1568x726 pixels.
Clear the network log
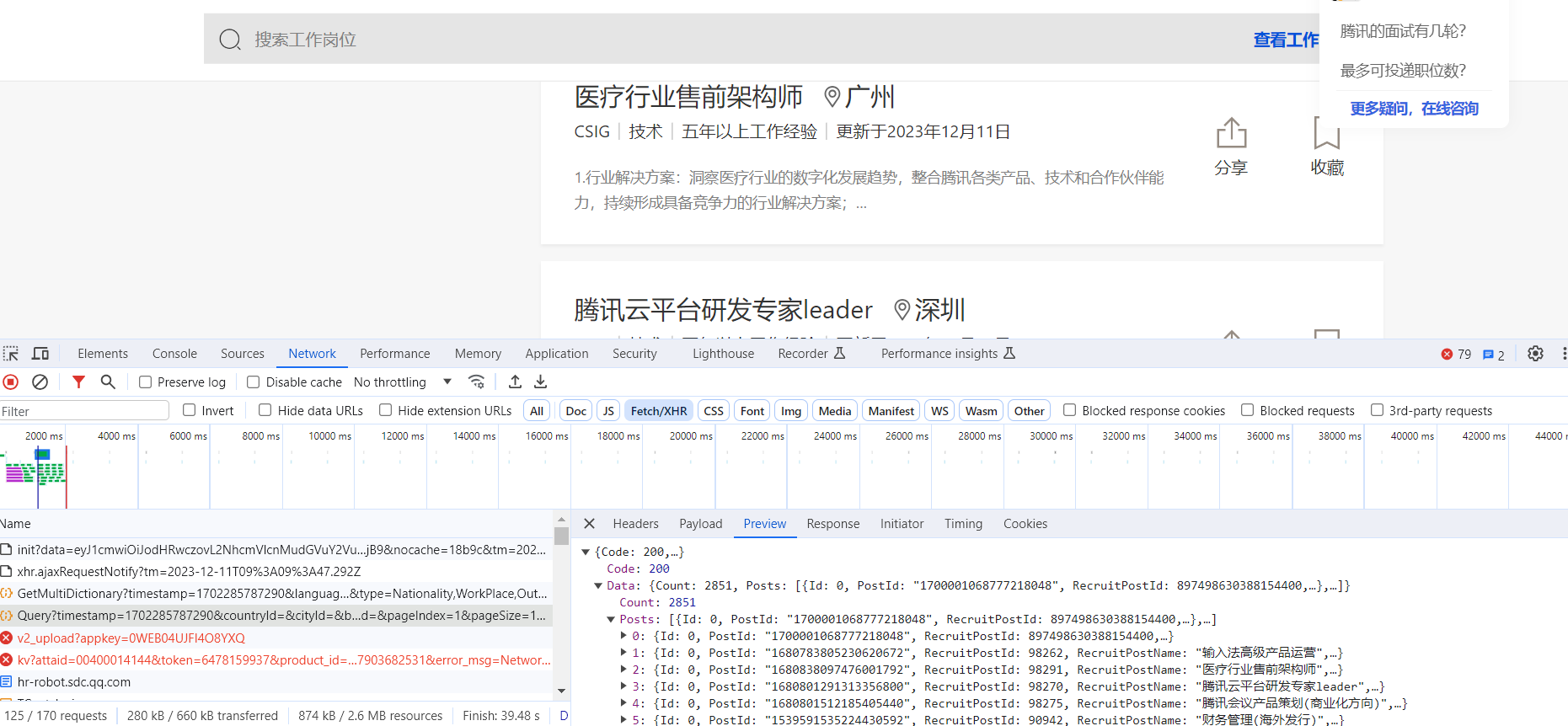coord(40,382)
